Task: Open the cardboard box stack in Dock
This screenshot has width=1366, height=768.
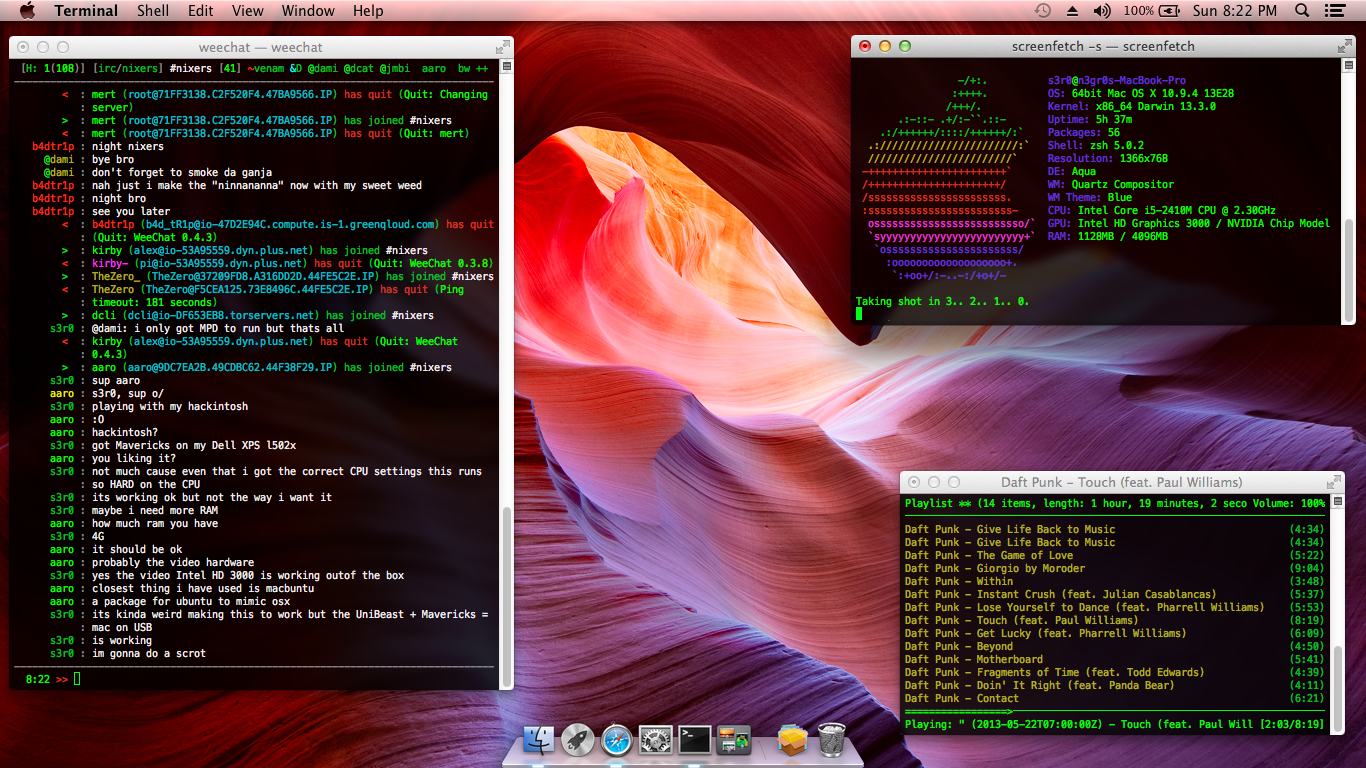Action: [793, 740]
